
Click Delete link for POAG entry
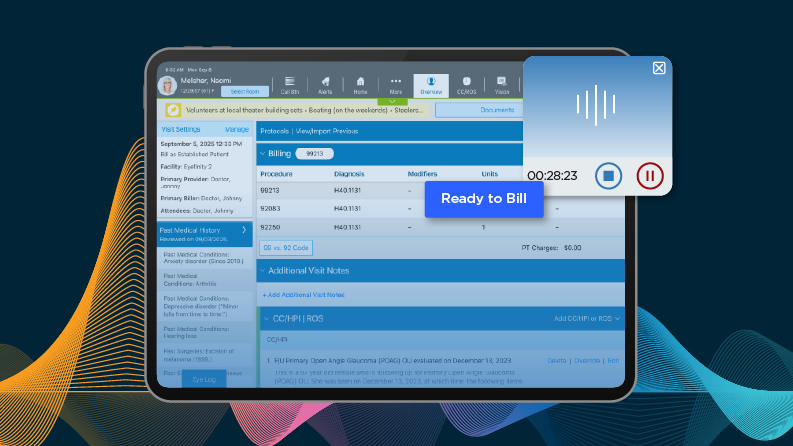point(557,361)
